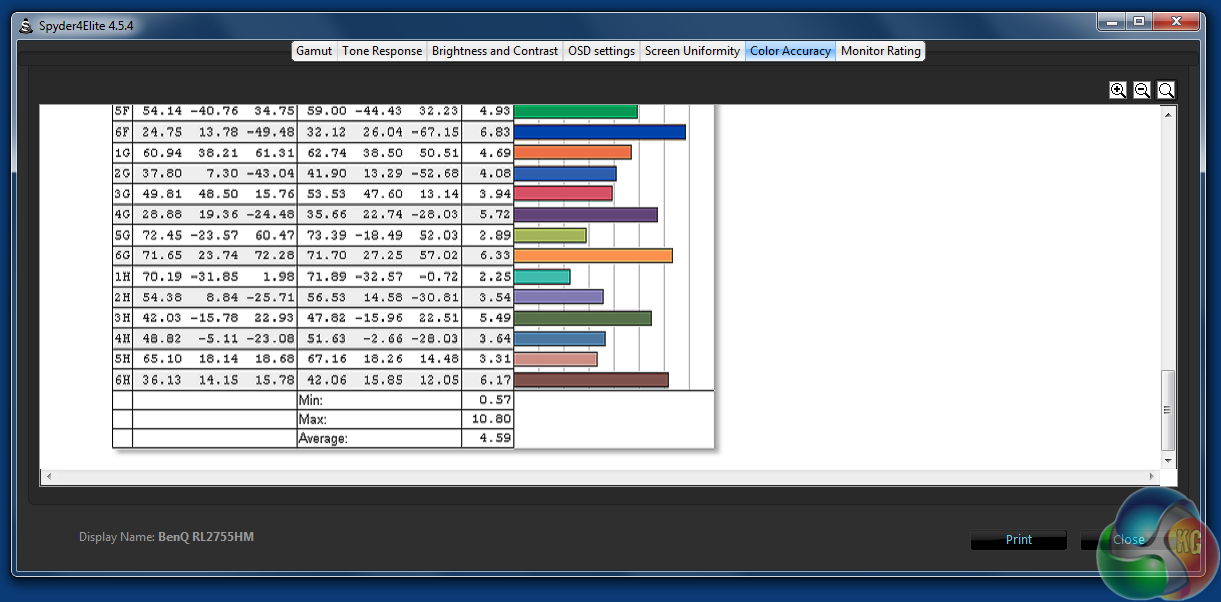Click the Max value 10.80
The height and width of the screenshot is (602, 1221).
click(490, 419)
